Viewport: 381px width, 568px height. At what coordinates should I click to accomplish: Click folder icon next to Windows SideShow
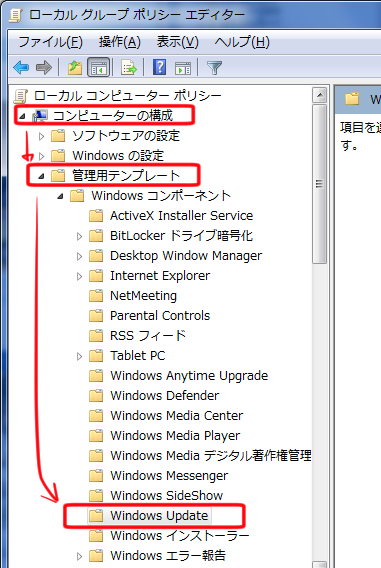tap(96, 496)
